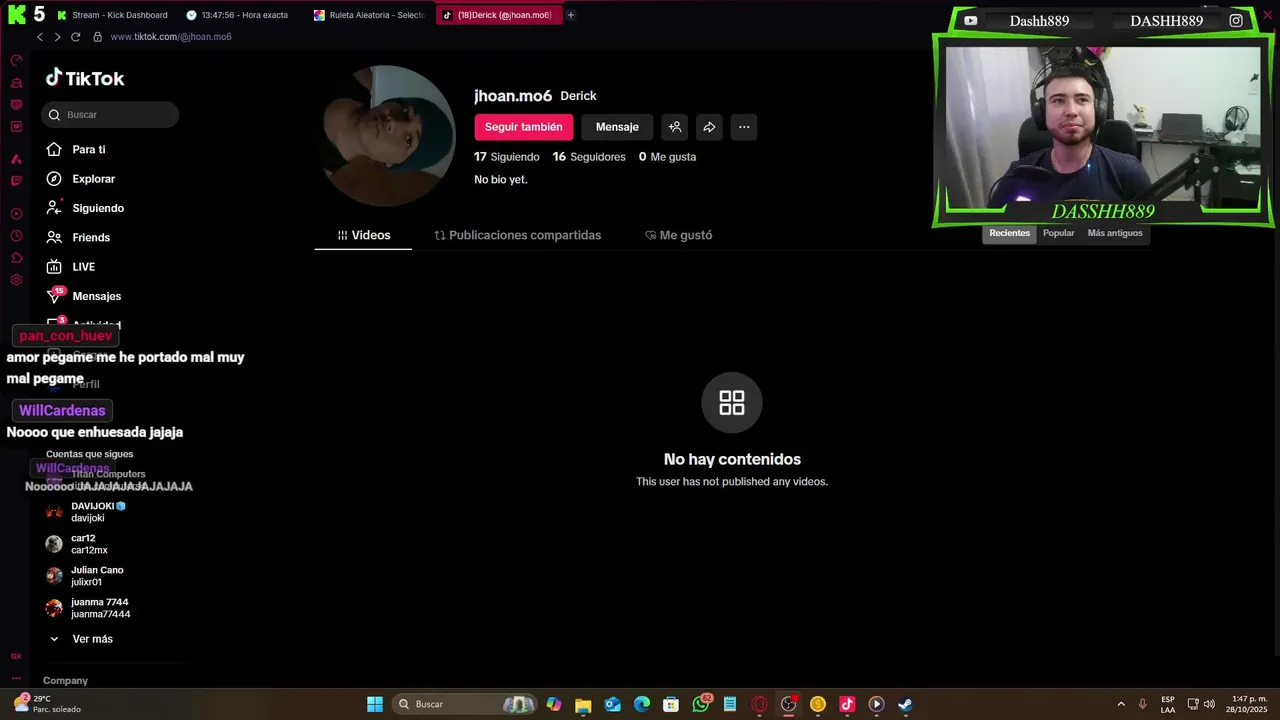The height and width of the screenshot is (720, 1280).
Task: Click the Mensaje button
Action: pyautogui.click(x=617, y=127)
